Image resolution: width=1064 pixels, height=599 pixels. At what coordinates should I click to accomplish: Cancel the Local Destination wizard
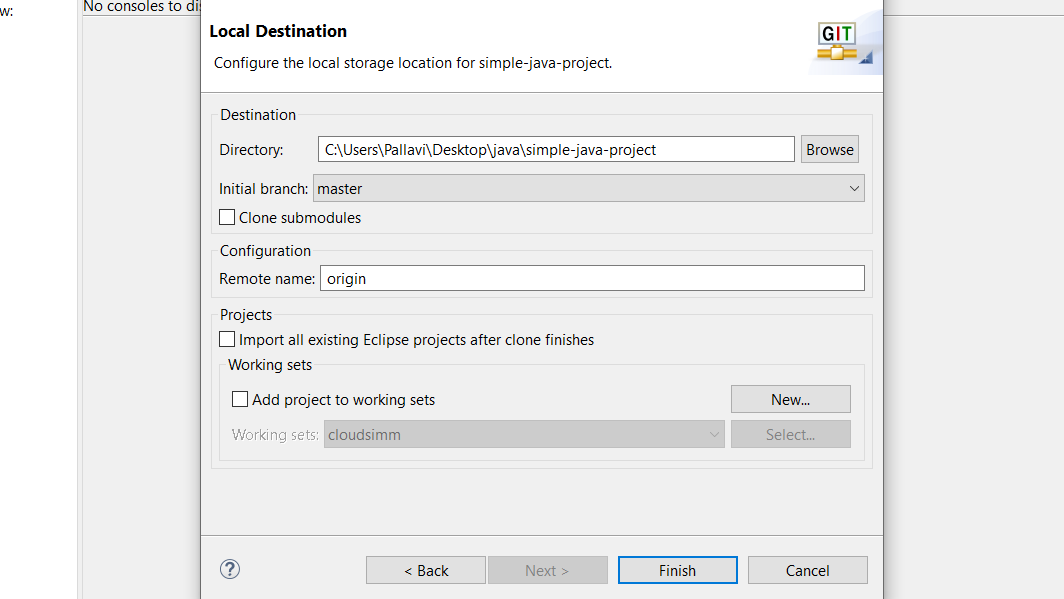[807, 570]
